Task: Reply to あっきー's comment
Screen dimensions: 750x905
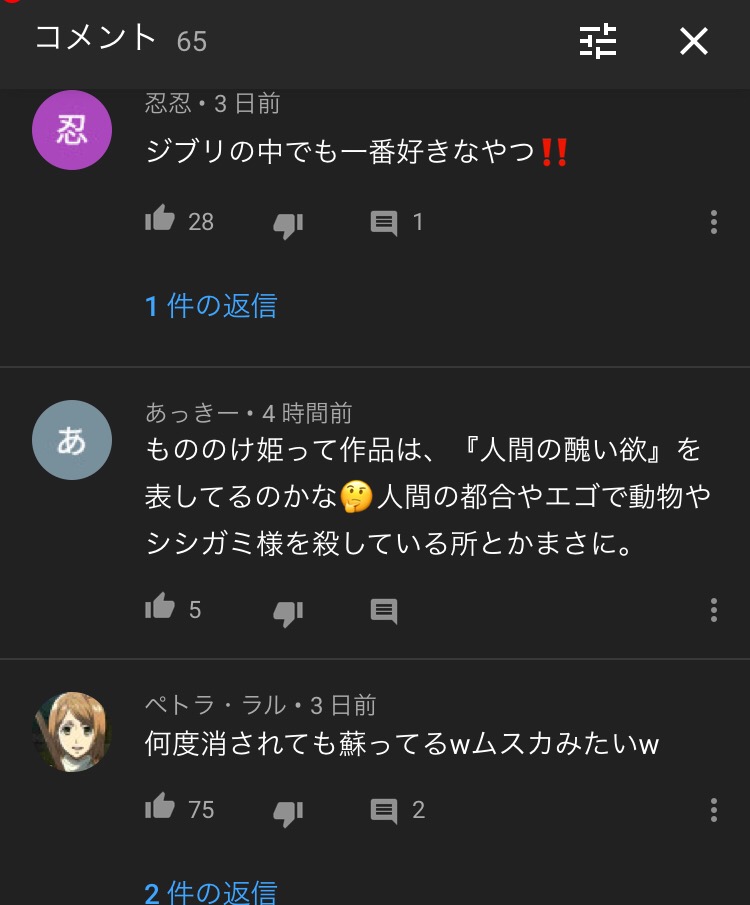Action: pyautogui.click(x=383, y=611)
